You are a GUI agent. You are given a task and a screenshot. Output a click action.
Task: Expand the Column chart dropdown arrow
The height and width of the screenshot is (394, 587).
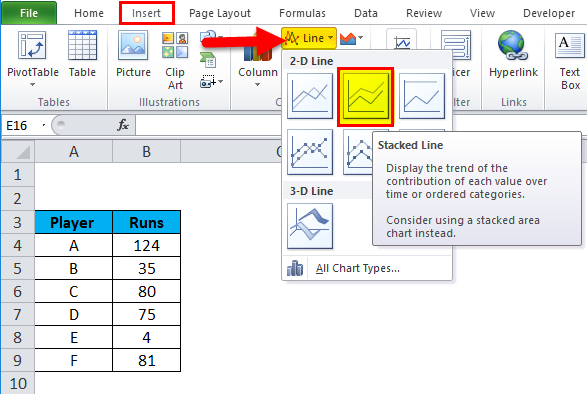[258, 85]
